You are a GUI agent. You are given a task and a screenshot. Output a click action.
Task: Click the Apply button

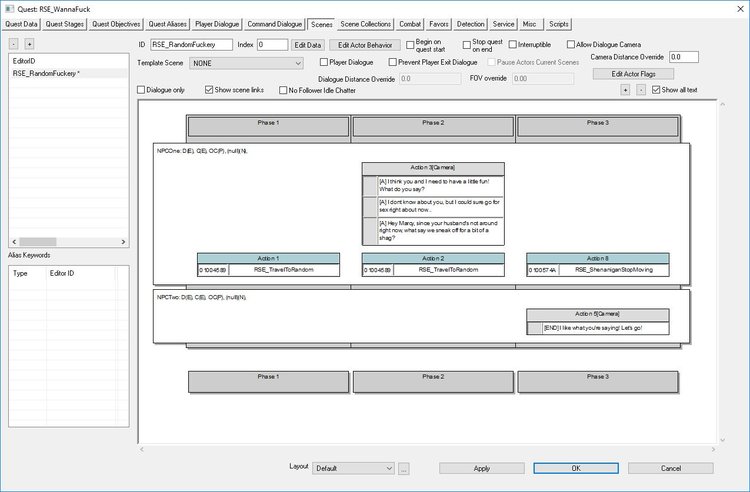(482, 469)
